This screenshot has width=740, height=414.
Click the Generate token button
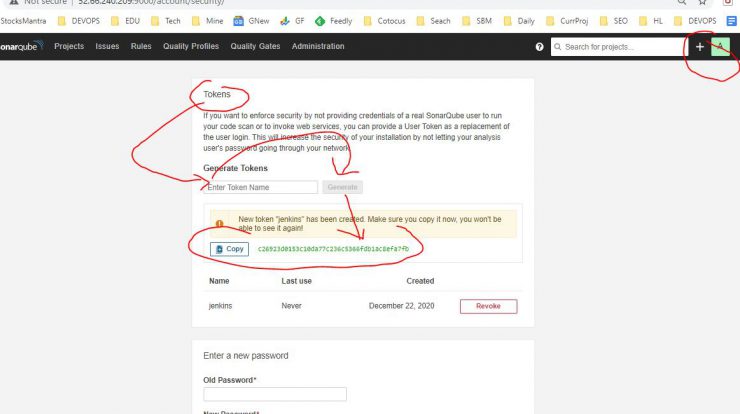[x=343, y=187]
